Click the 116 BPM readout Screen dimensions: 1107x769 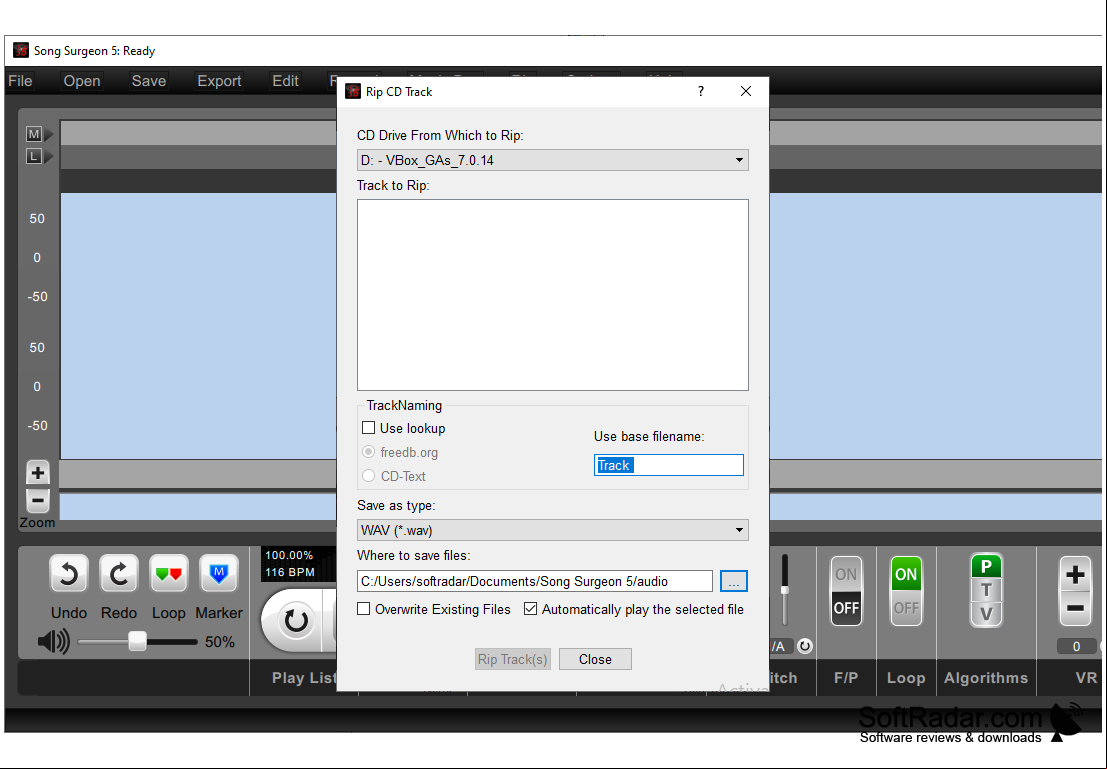tap(289, 572)
